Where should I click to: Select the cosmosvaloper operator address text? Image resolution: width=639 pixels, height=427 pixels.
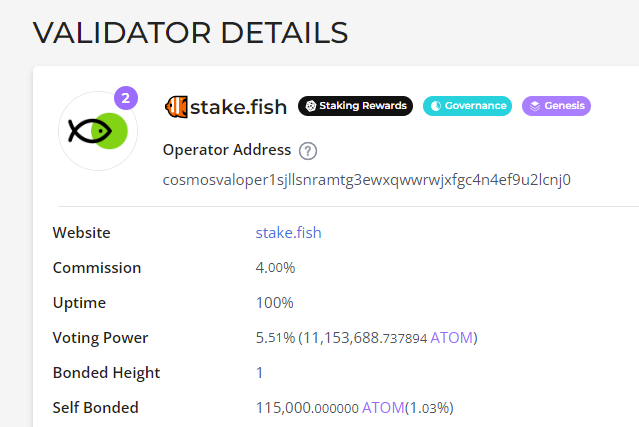coord(367,180)
